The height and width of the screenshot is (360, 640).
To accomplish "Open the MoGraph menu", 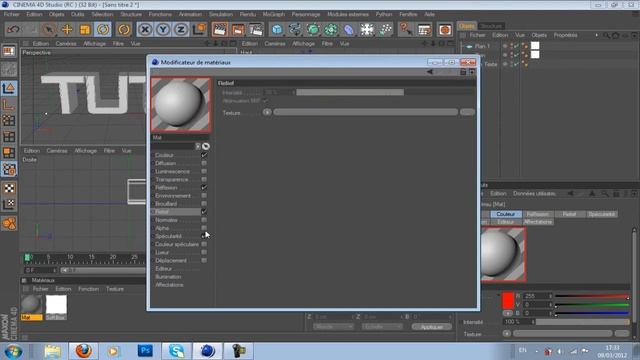I will [273, 14].
